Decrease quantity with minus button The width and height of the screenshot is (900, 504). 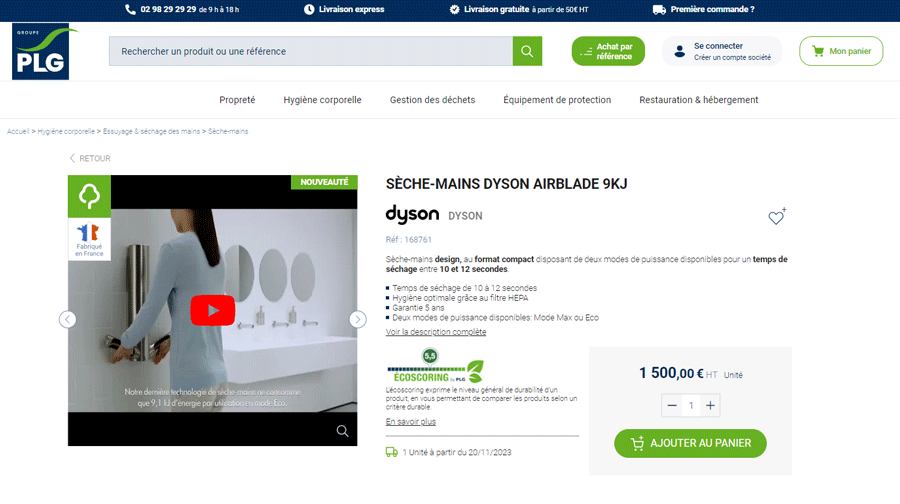[672, 406]
